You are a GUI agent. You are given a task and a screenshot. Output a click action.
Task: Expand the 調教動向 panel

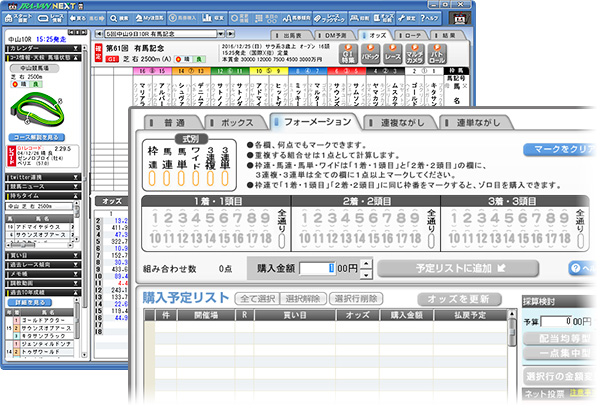43,283
